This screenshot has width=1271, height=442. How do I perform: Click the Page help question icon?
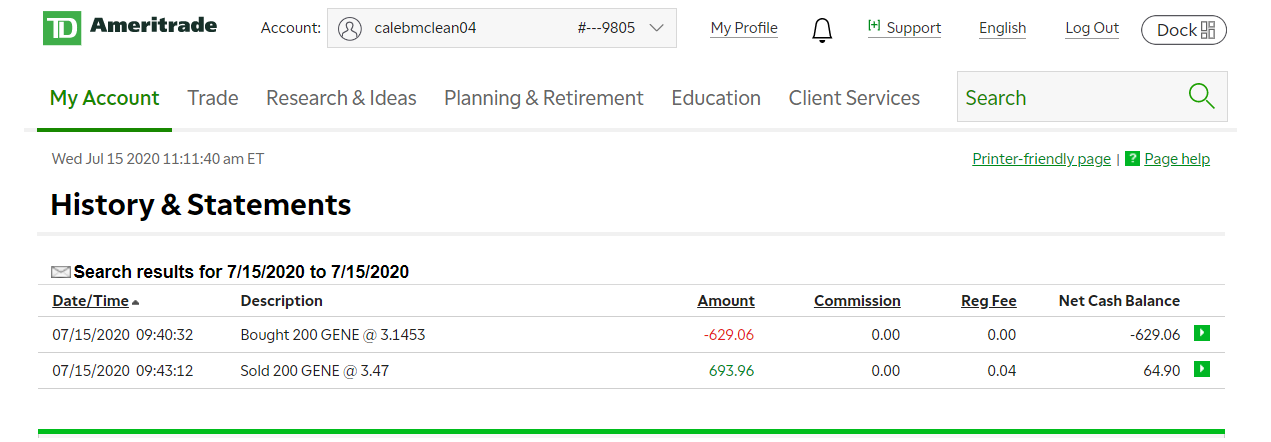point(1132,159)
